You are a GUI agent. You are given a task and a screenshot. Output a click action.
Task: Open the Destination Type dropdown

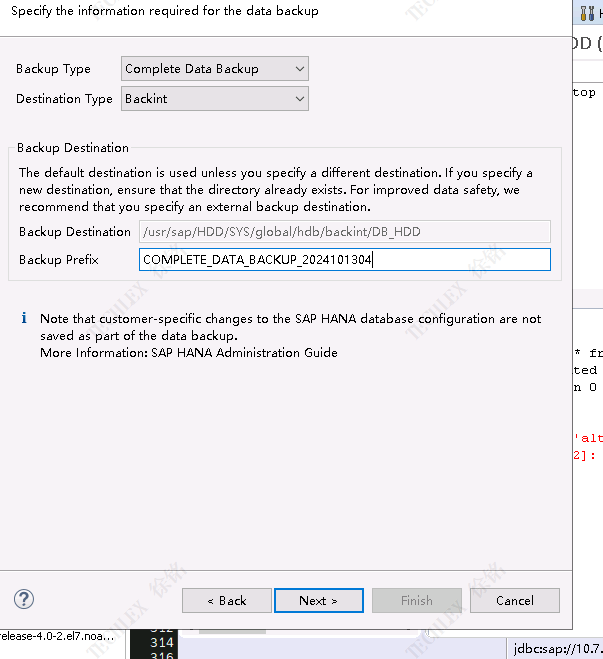(215, 99)
